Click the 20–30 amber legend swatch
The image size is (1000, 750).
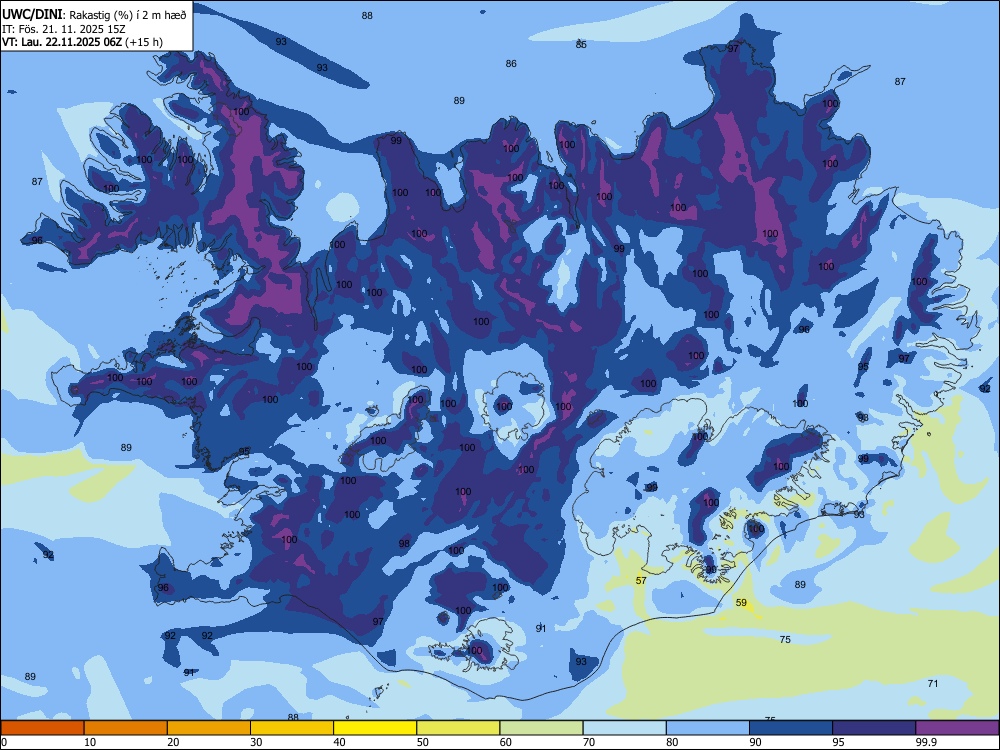click(x=209, y=727)
